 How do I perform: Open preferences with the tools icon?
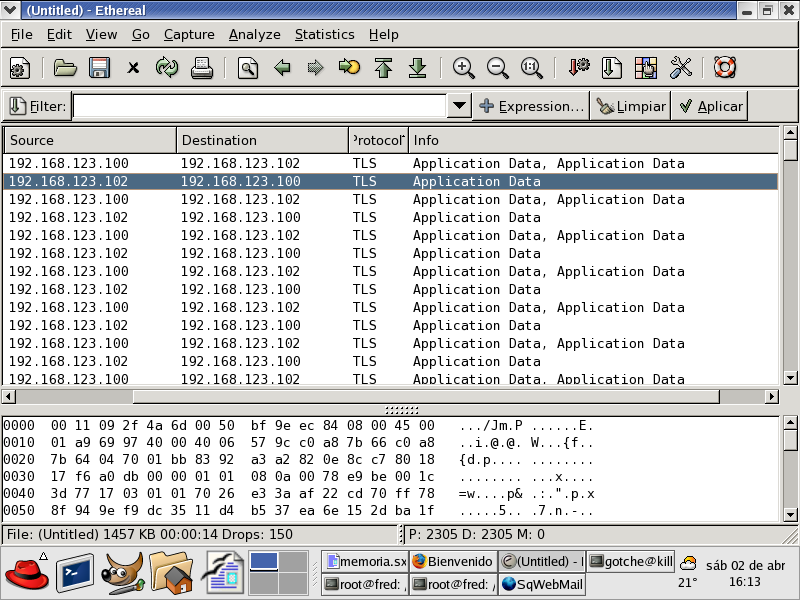tap(681, 68)
